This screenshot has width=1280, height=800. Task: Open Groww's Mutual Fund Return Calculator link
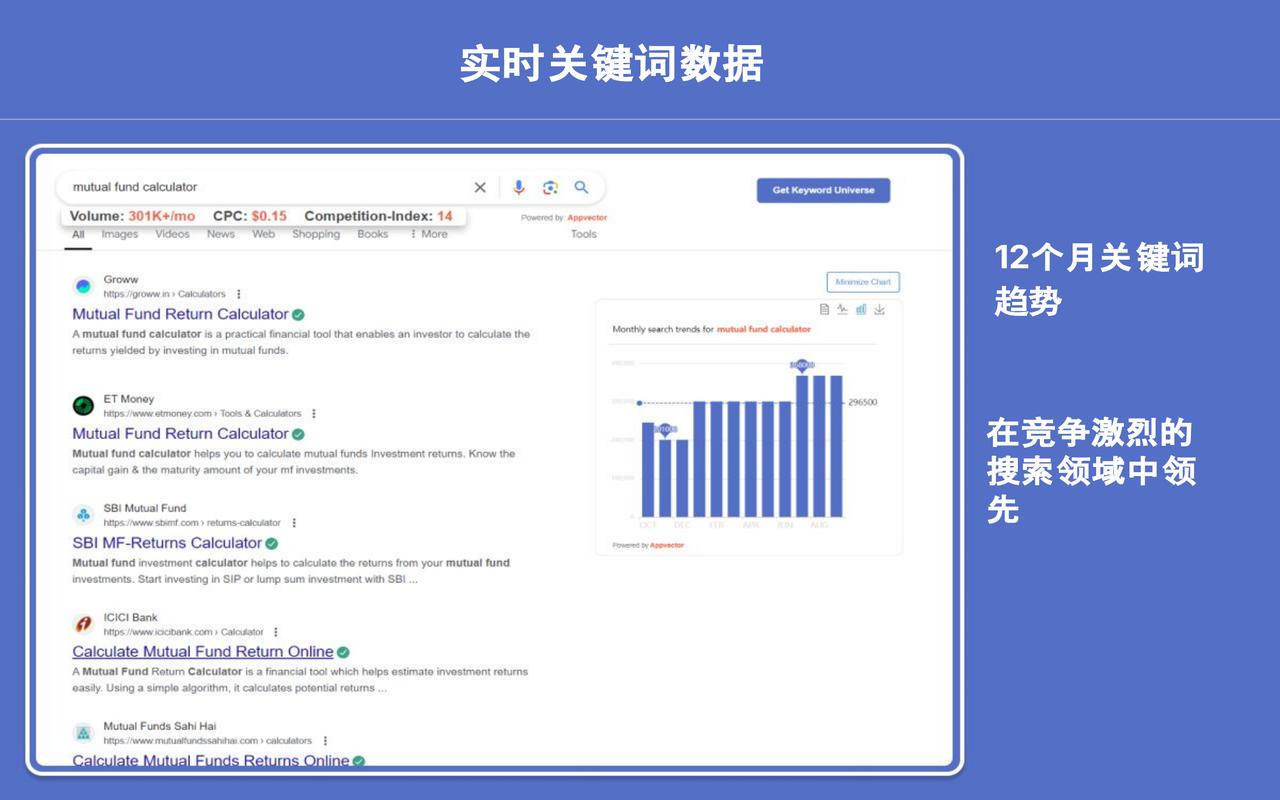coord(180,314)
